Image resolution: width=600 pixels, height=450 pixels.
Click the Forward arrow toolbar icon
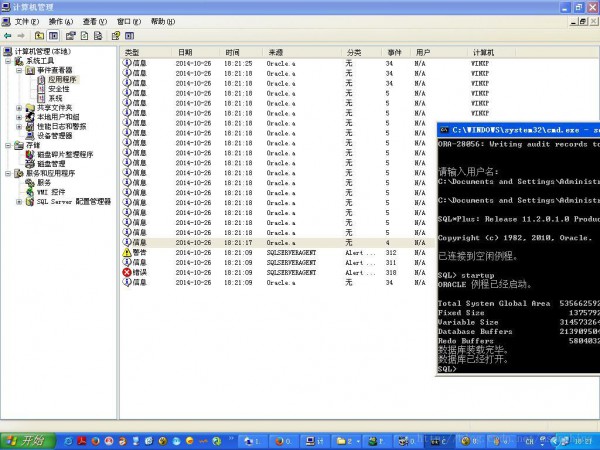pos(21,36)
